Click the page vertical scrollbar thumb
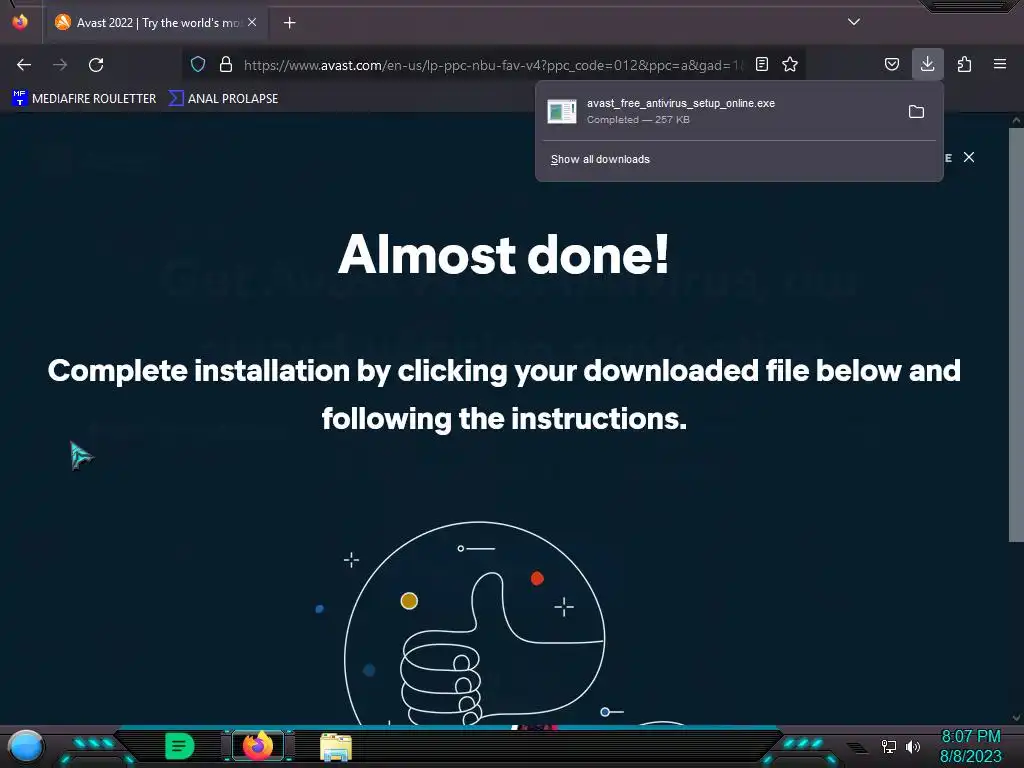The height and width of the screenshot is (768, 1024). (1016, 334)
